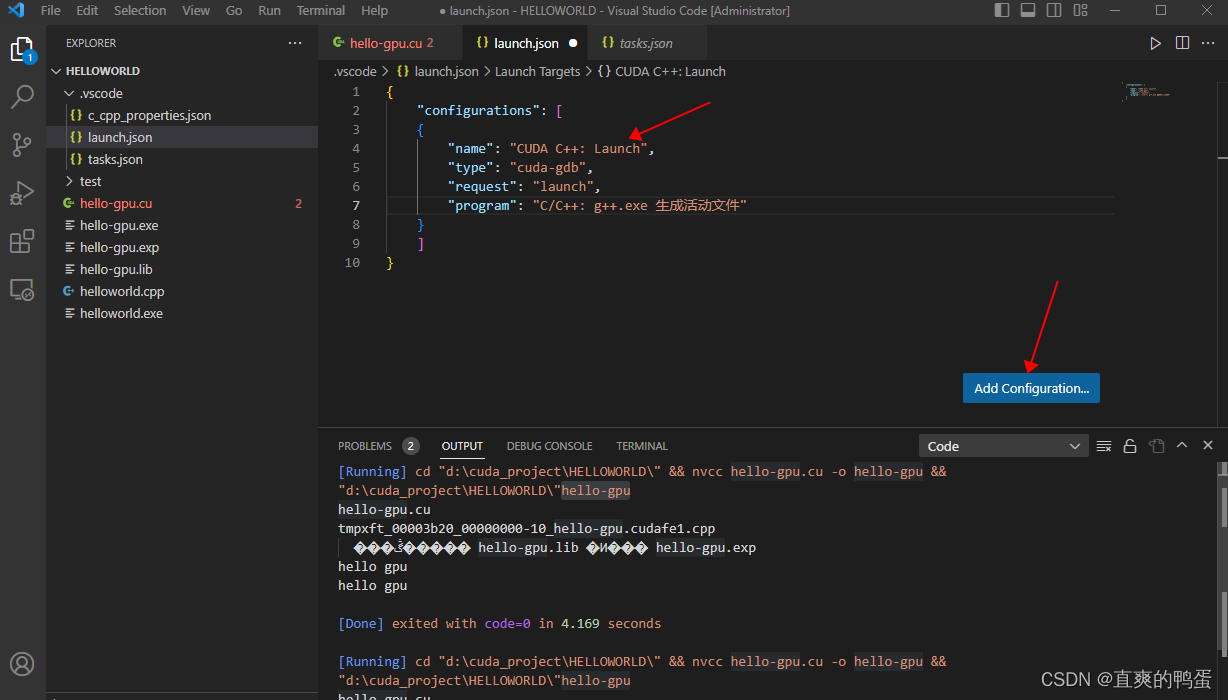Open the Extensions view
The height and width of the screenshot is (700, 1228).
(22, 241)
